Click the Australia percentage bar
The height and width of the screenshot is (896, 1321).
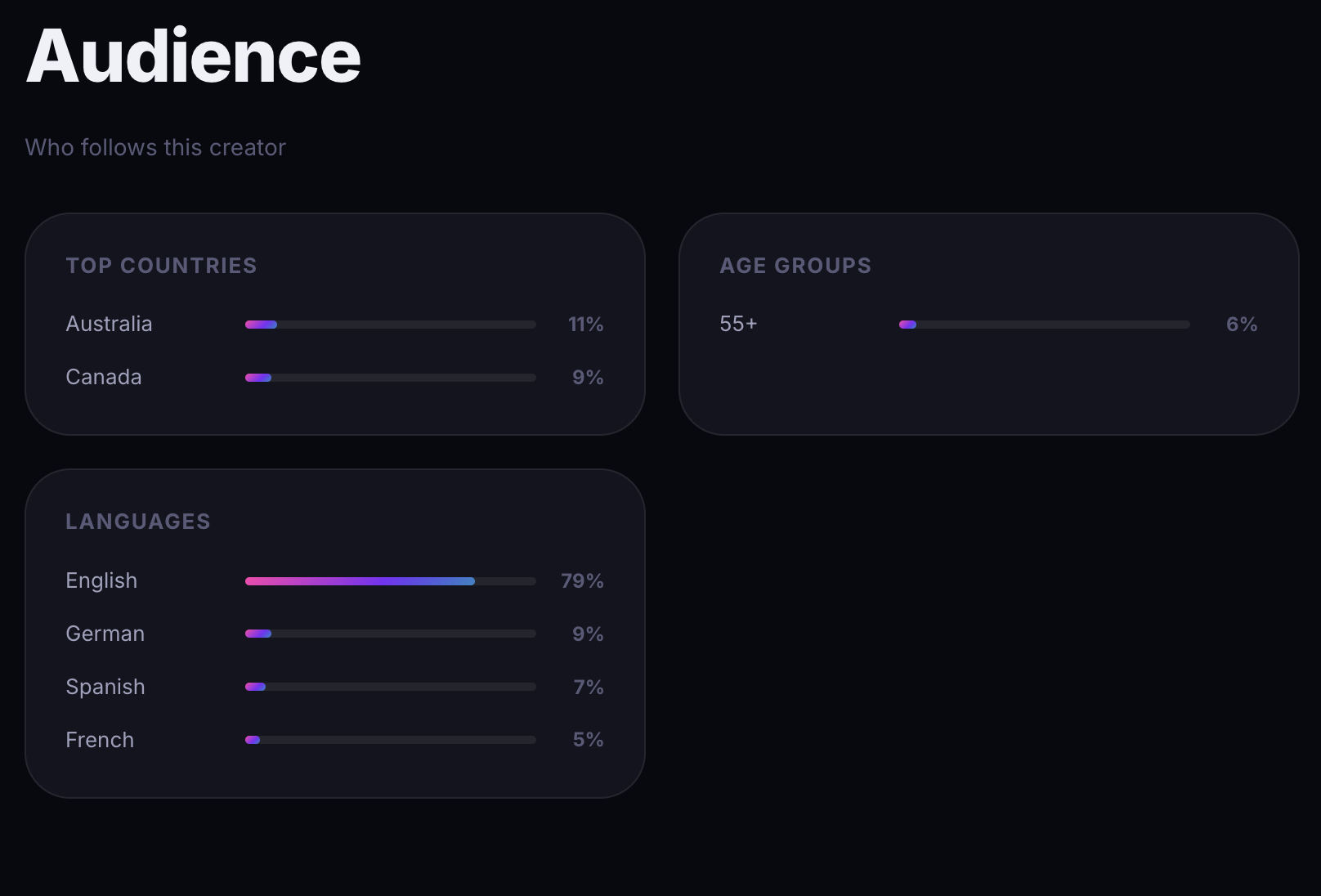pos(390,325)
